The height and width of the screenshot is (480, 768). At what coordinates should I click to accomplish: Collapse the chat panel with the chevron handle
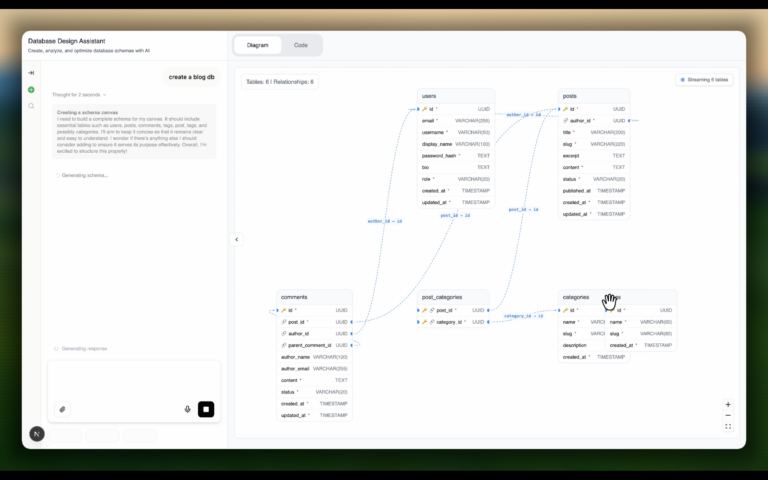pos(237,240)
